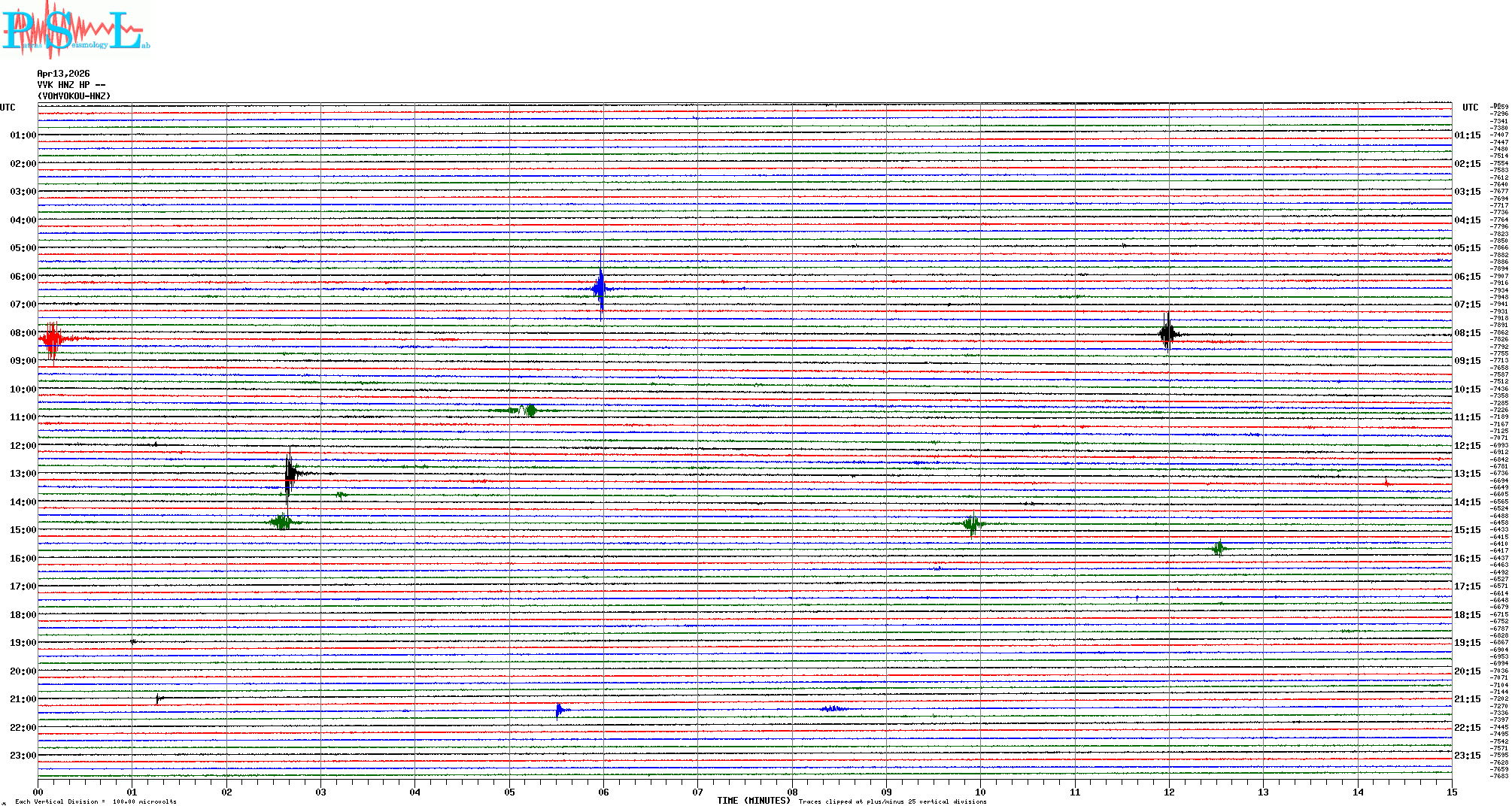Click the traces clipped footnote text
Image resolution: width=1512 pixels, height=812 pixels.
(892, 801)
